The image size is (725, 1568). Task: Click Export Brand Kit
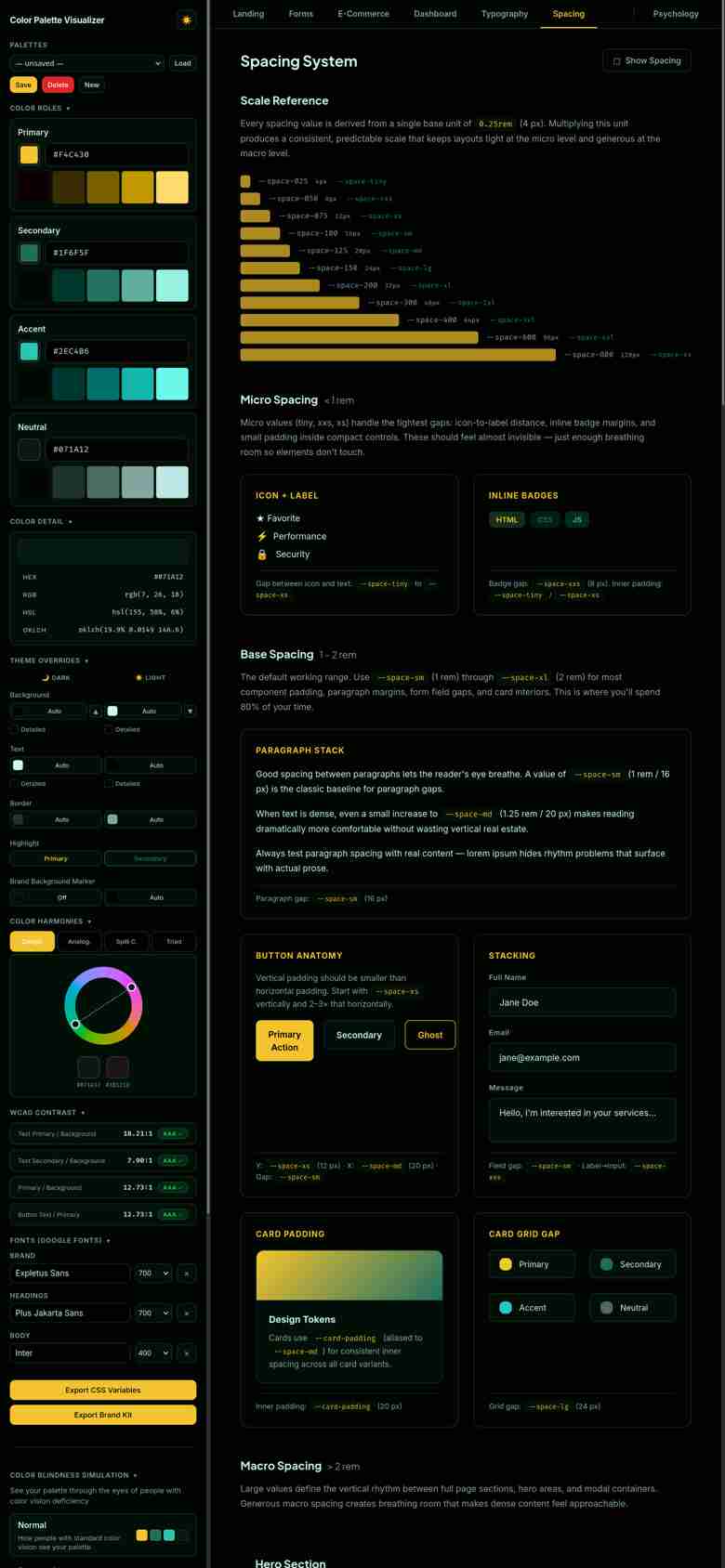tap(103, 1415)
